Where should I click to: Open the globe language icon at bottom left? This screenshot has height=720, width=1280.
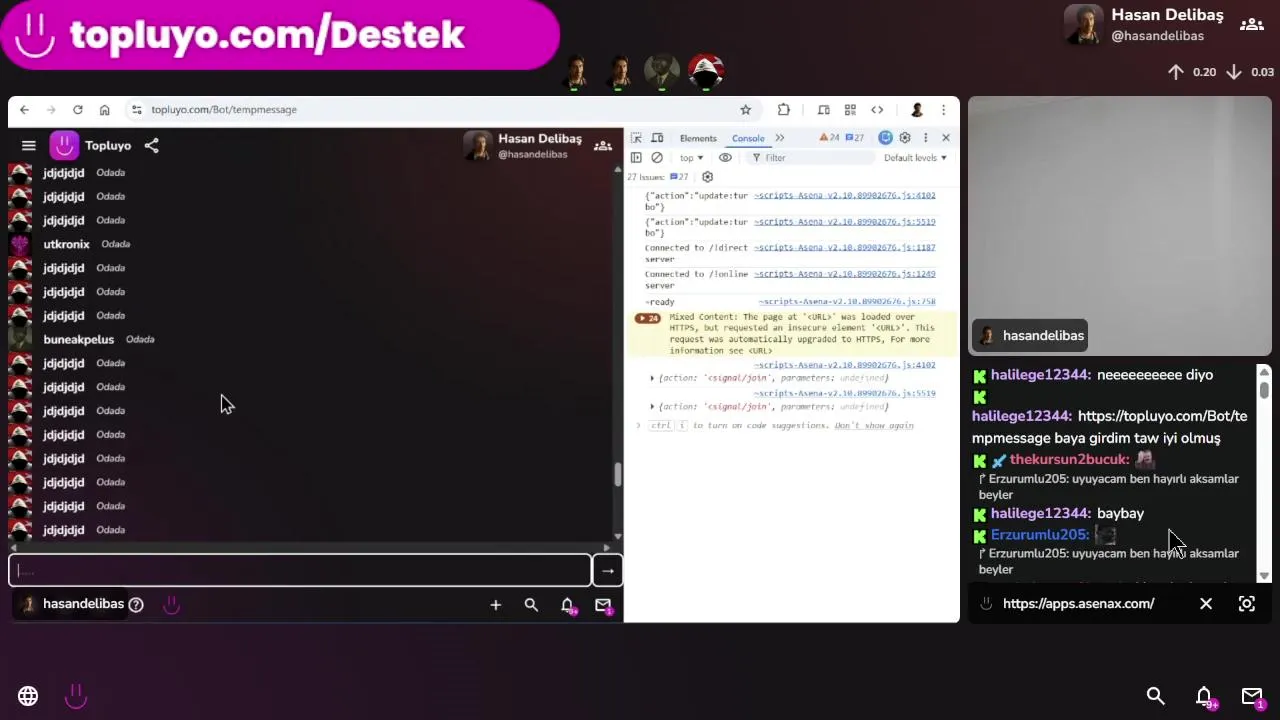coord(28,696)
